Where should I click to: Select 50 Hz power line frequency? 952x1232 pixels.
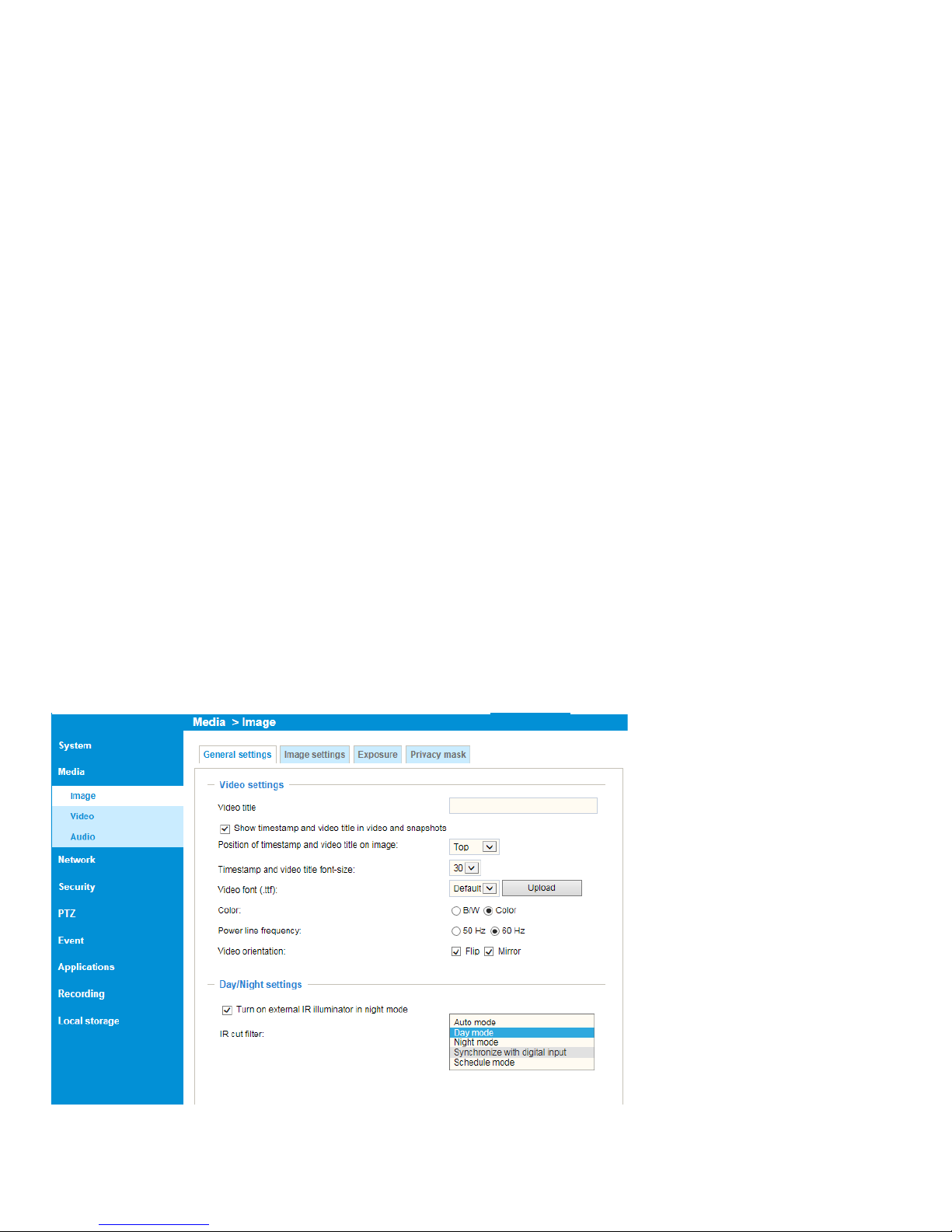[456, 931]
